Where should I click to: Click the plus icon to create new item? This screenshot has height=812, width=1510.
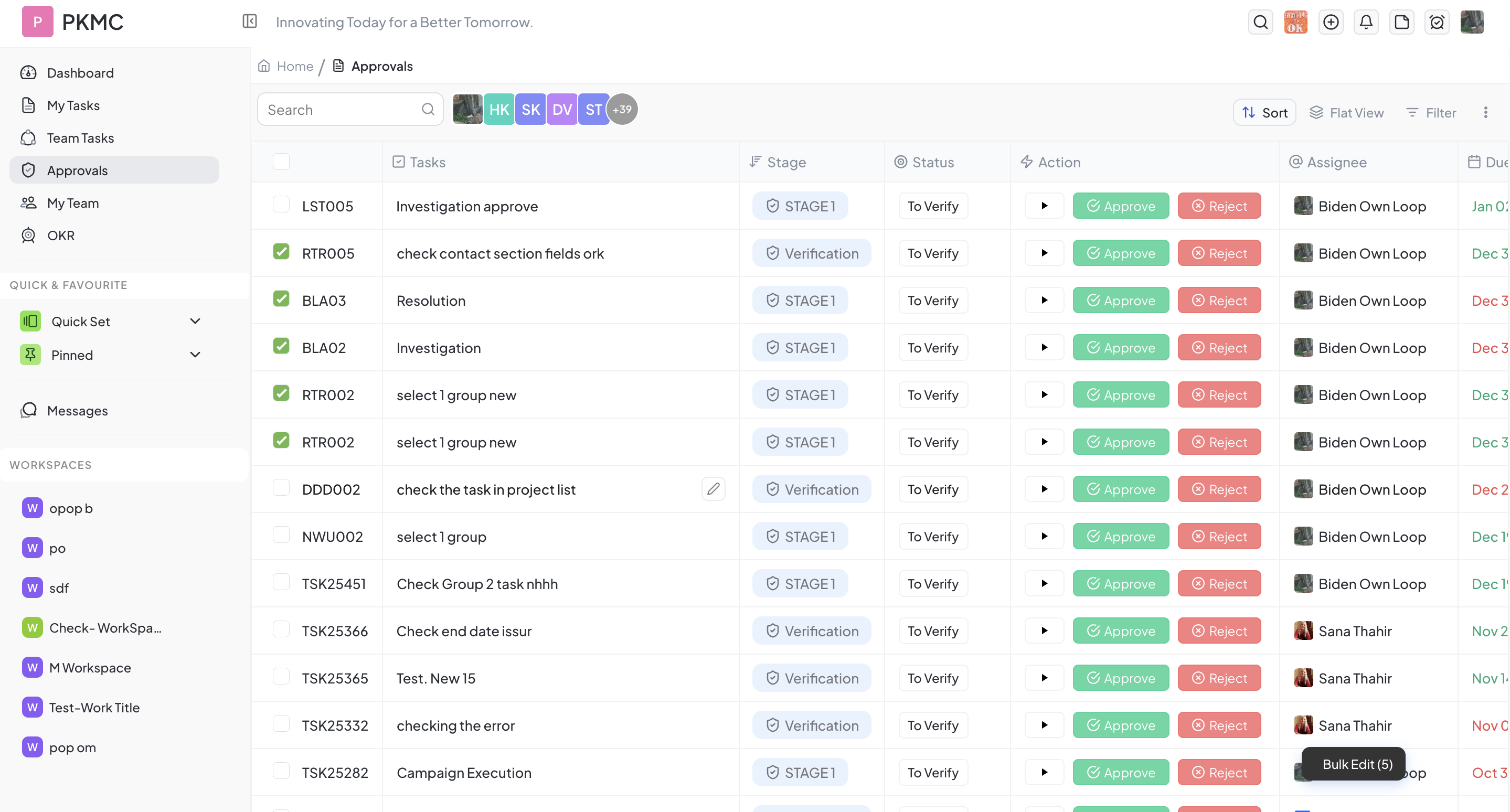pyautogui.click(x=1331, y=22)
